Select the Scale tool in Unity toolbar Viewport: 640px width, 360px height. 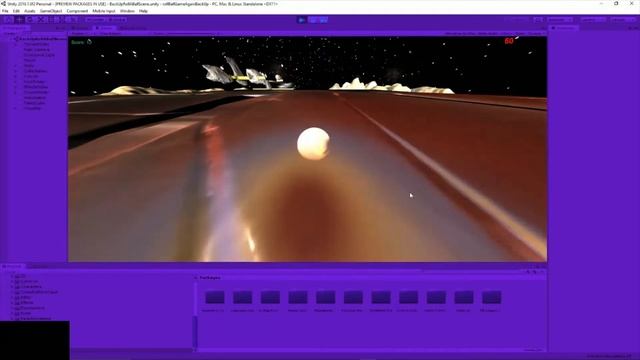click(x=41, y=20)
